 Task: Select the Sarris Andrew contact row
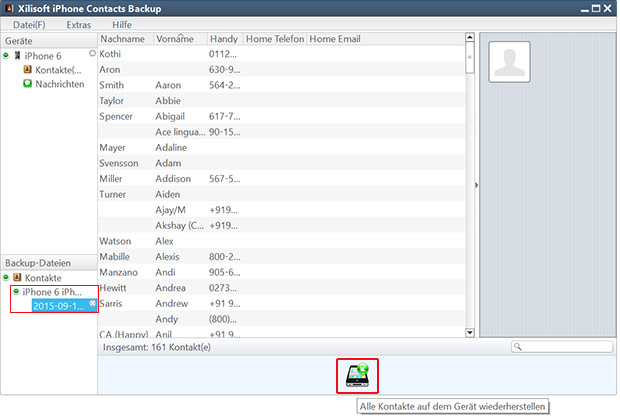[281, 303]
